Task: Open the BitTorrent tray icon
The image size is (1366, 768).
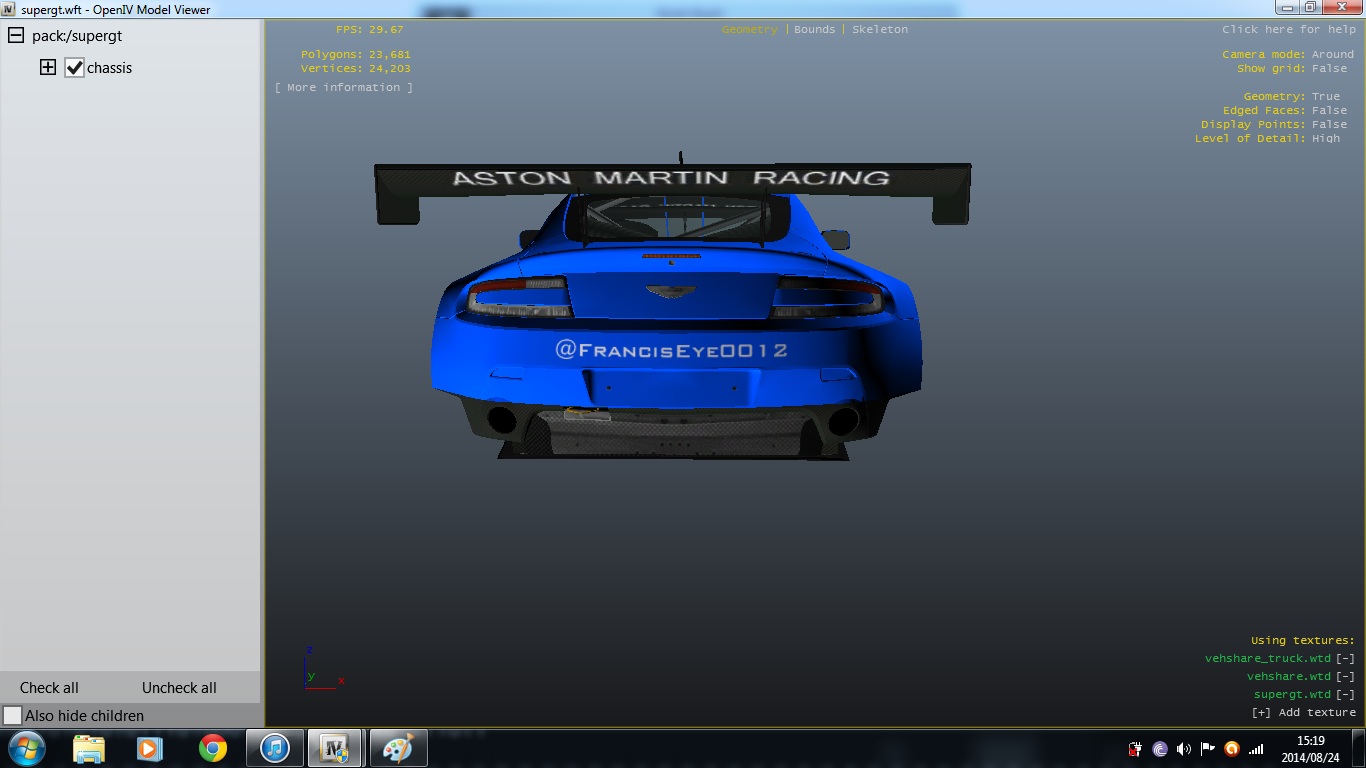Action: point(1160,749)
